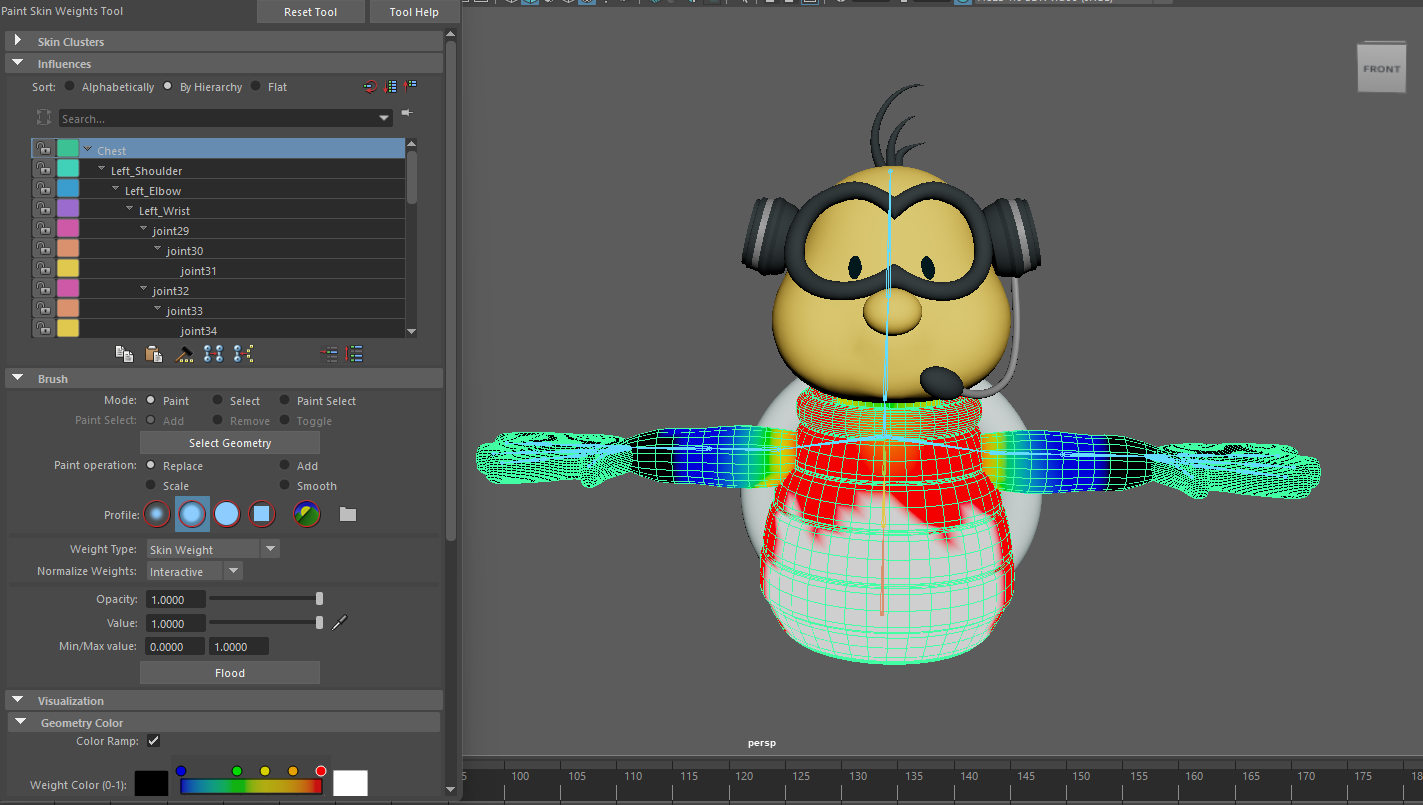Image resolution: width=1423 pixels, height=805 pixels.
Task: Toggle the lock icon on Chest row
Action: 43,149
